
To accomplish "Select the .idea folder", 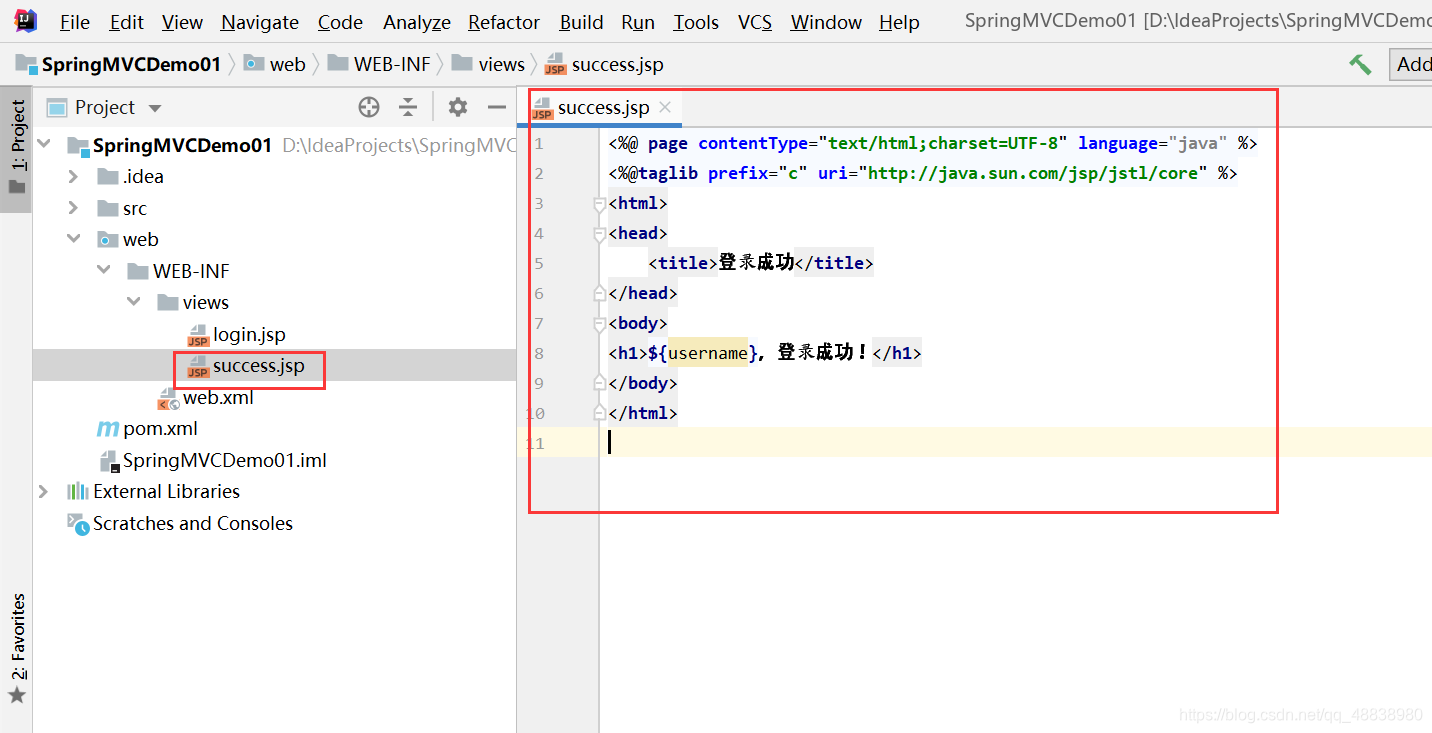I will pos(143,177).
